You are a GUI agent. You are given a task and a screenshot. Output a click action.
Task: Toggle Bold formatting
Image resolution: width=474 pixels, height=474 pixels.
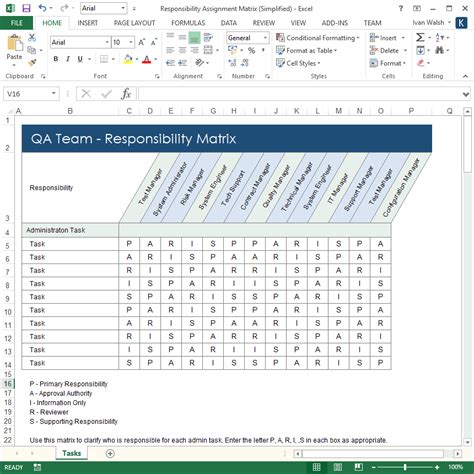click(56, 59)
